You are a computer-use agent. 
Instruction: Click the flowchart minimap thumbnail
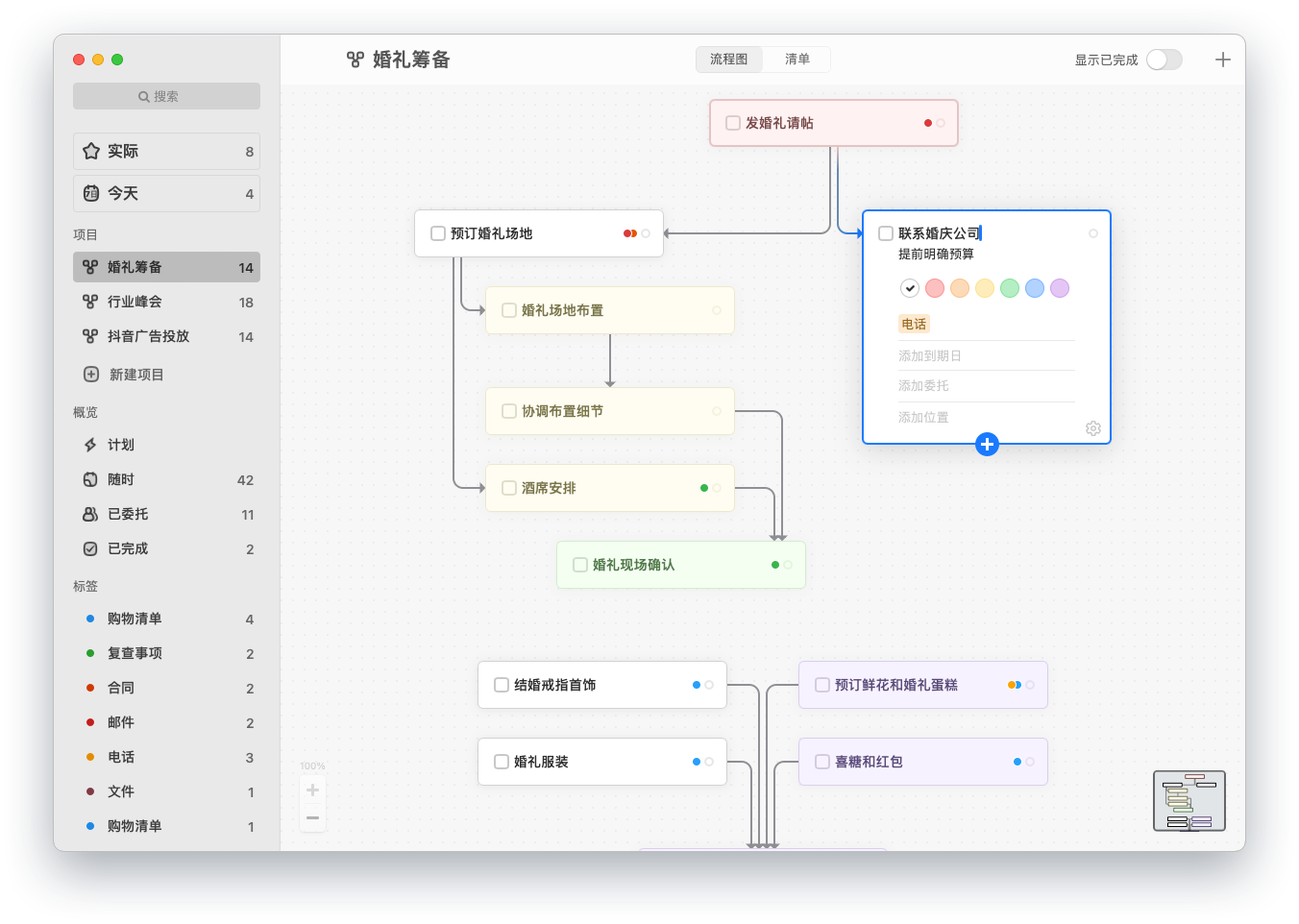[x=1189, y=801]
